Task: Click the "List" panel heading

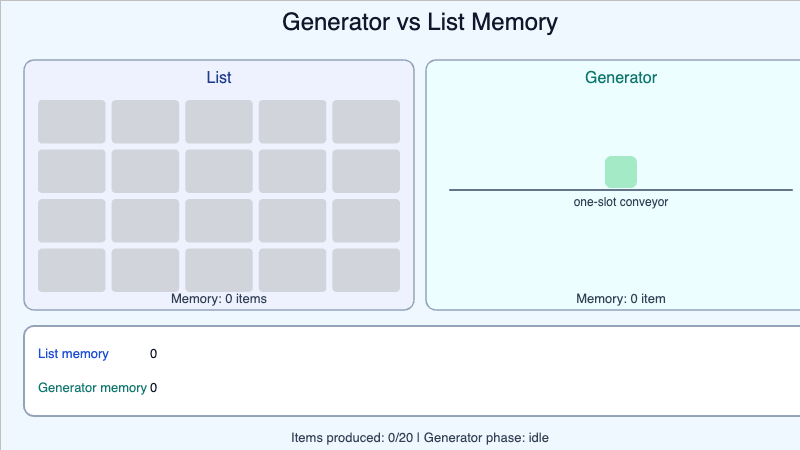Action: click(219, 77)
